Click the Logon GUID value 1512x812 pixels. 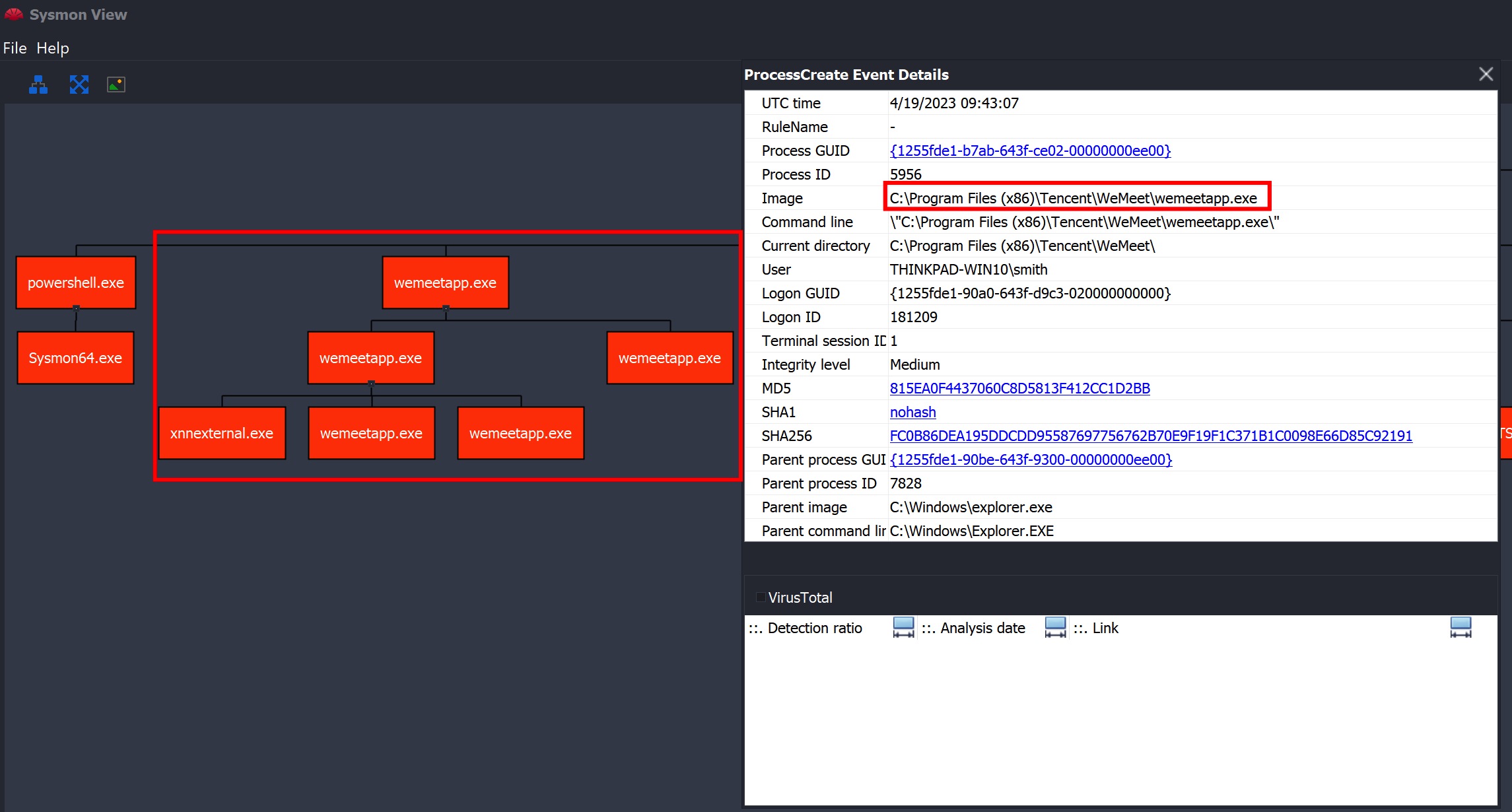coord(1030,293)
